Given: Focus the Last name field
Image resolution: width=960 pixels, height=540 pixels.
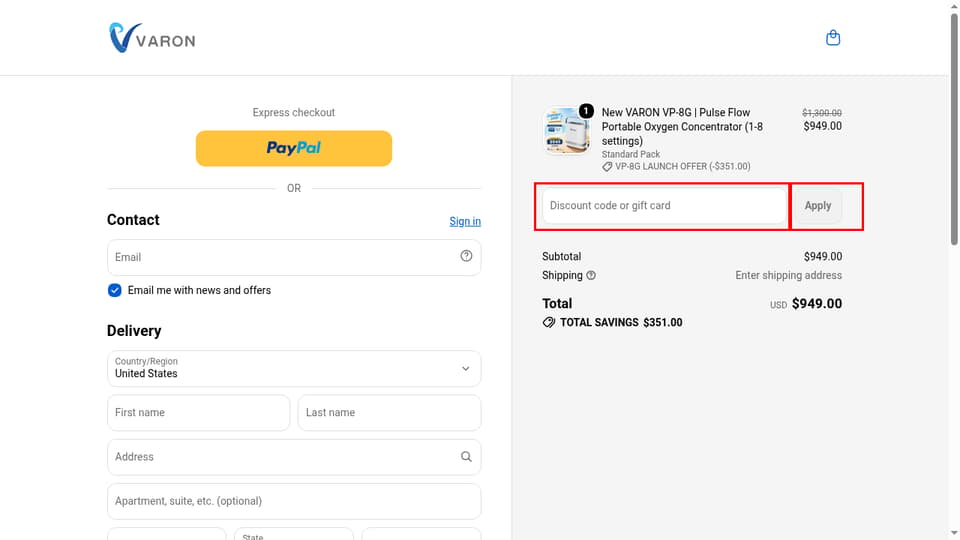Looking at the screenshot, I should pyautogui.click(x=389, y=413).
